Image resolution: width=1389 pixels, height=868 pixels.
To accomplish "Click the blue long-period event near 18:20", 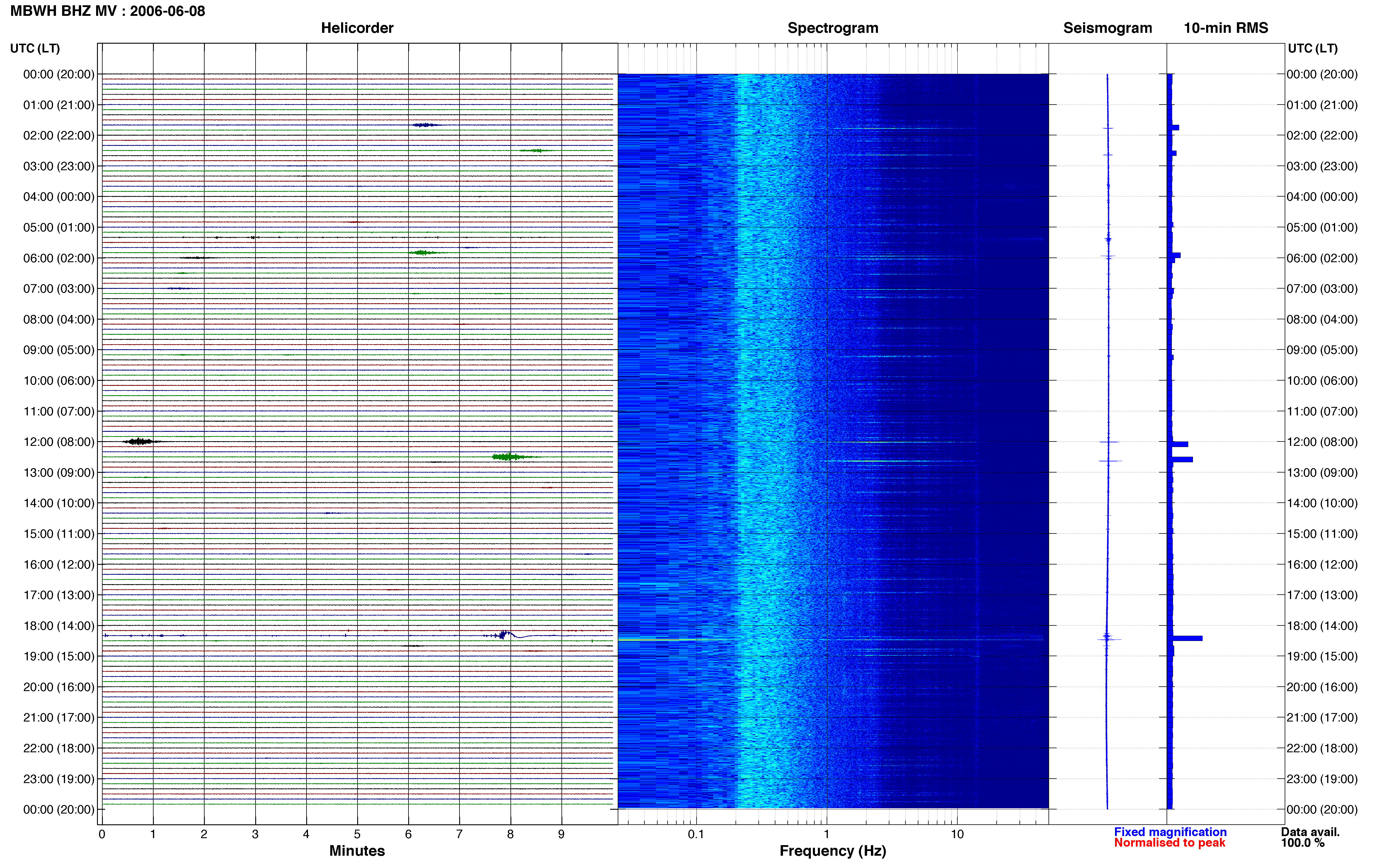I will pyautogui.click(x=511, y=635).
